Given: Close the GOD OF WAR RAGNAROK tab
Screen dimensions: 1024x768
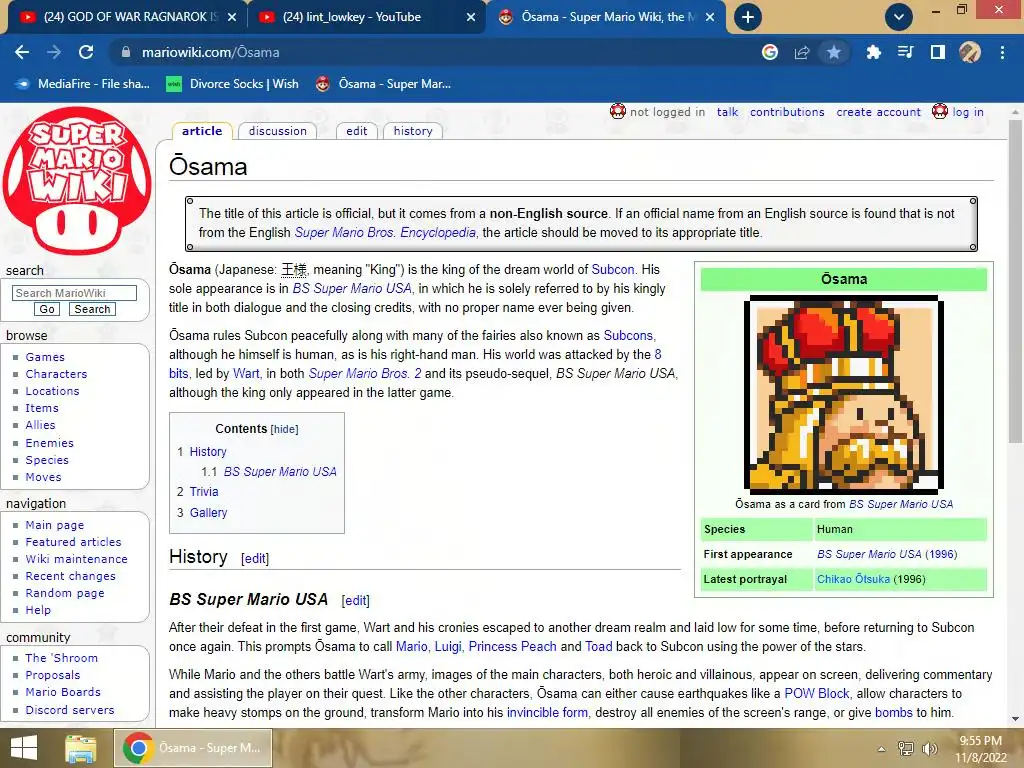Looking at the screenshot, I should tap(232, 17).
